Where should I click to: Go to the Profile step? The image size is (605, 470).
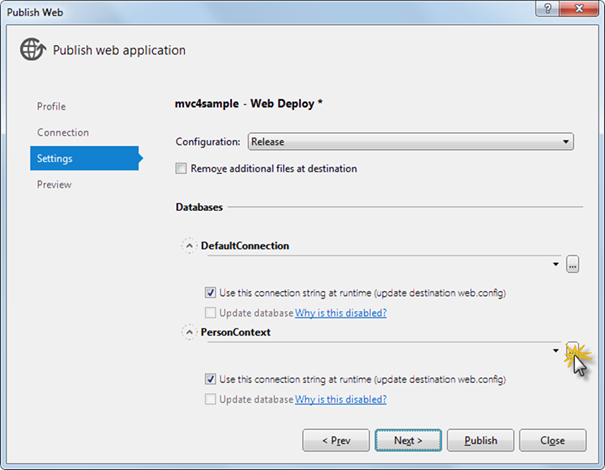[x=51, y=107]
